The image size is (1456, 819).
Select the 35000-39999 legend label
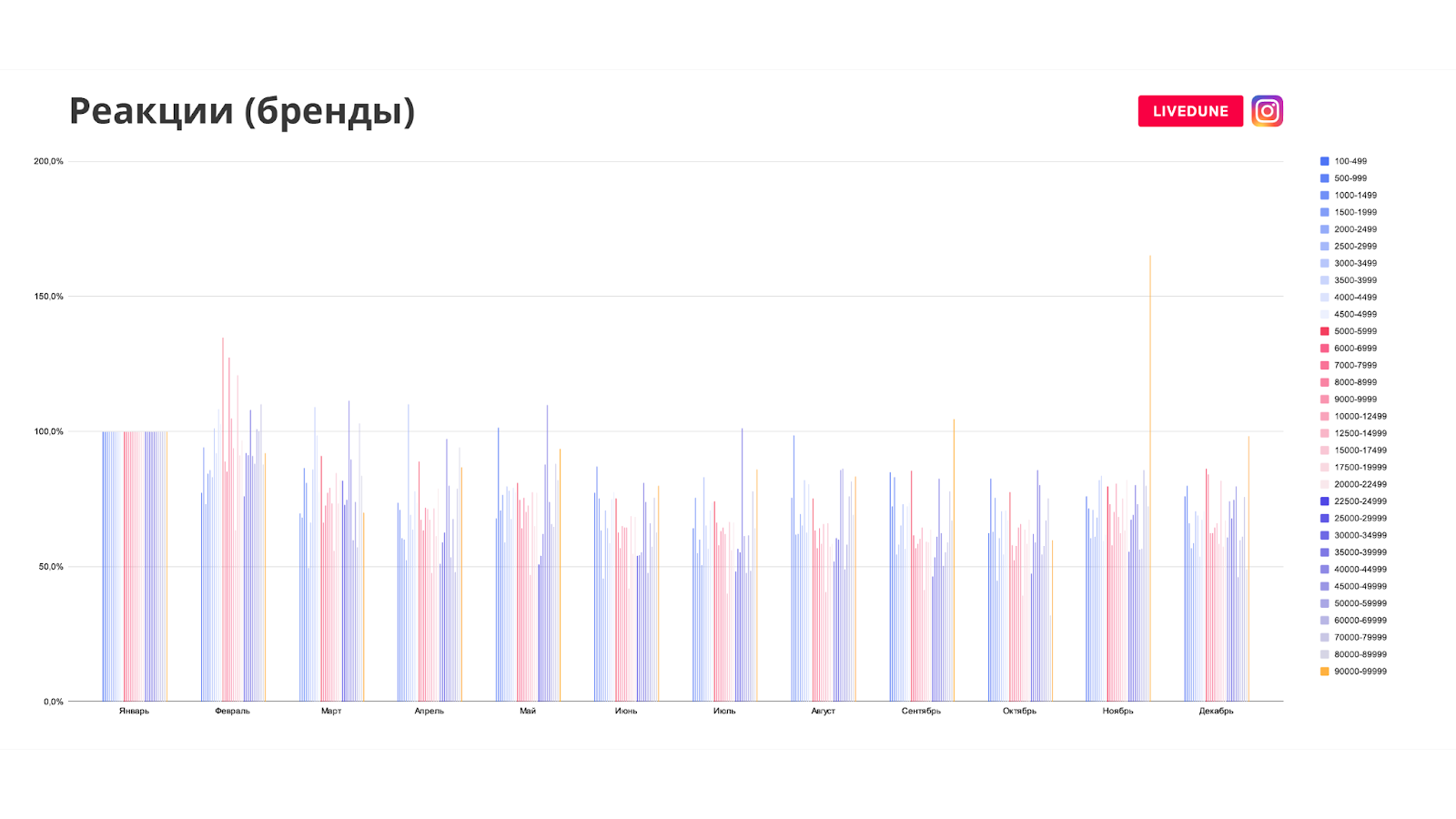[1360, 552]
